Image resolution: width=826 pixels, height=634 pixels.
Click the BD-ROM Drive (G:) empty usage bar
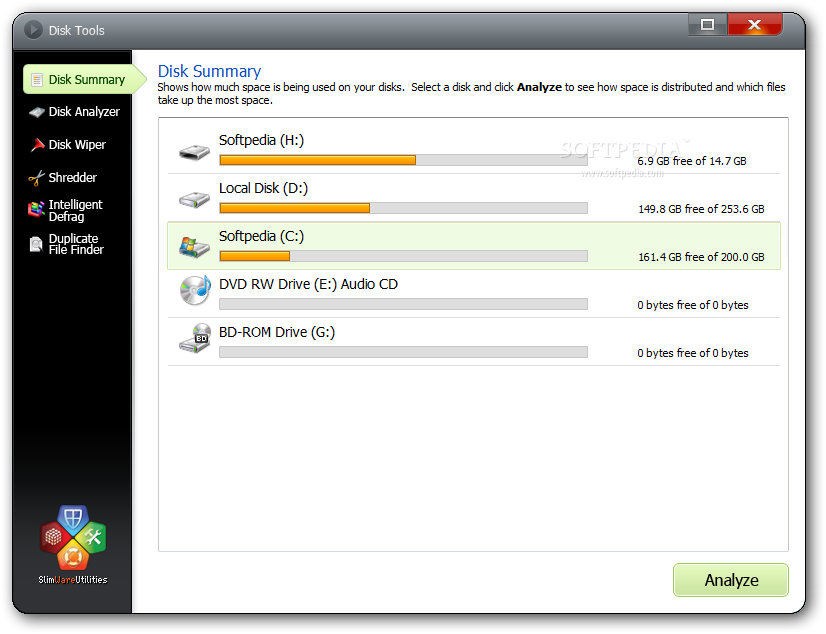pos(404,352)
